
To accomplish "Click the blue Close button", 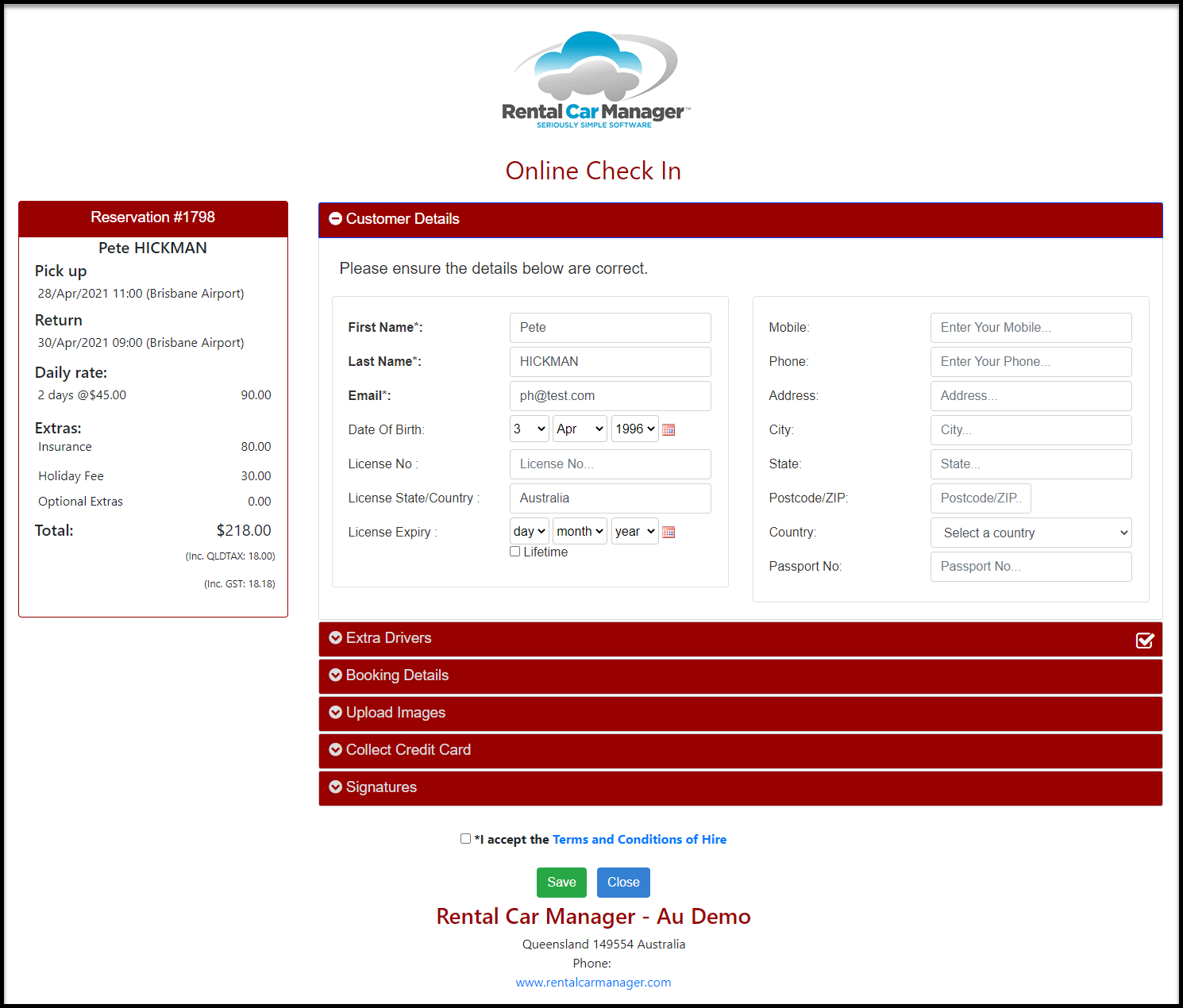I will click(x=623, y=883).
